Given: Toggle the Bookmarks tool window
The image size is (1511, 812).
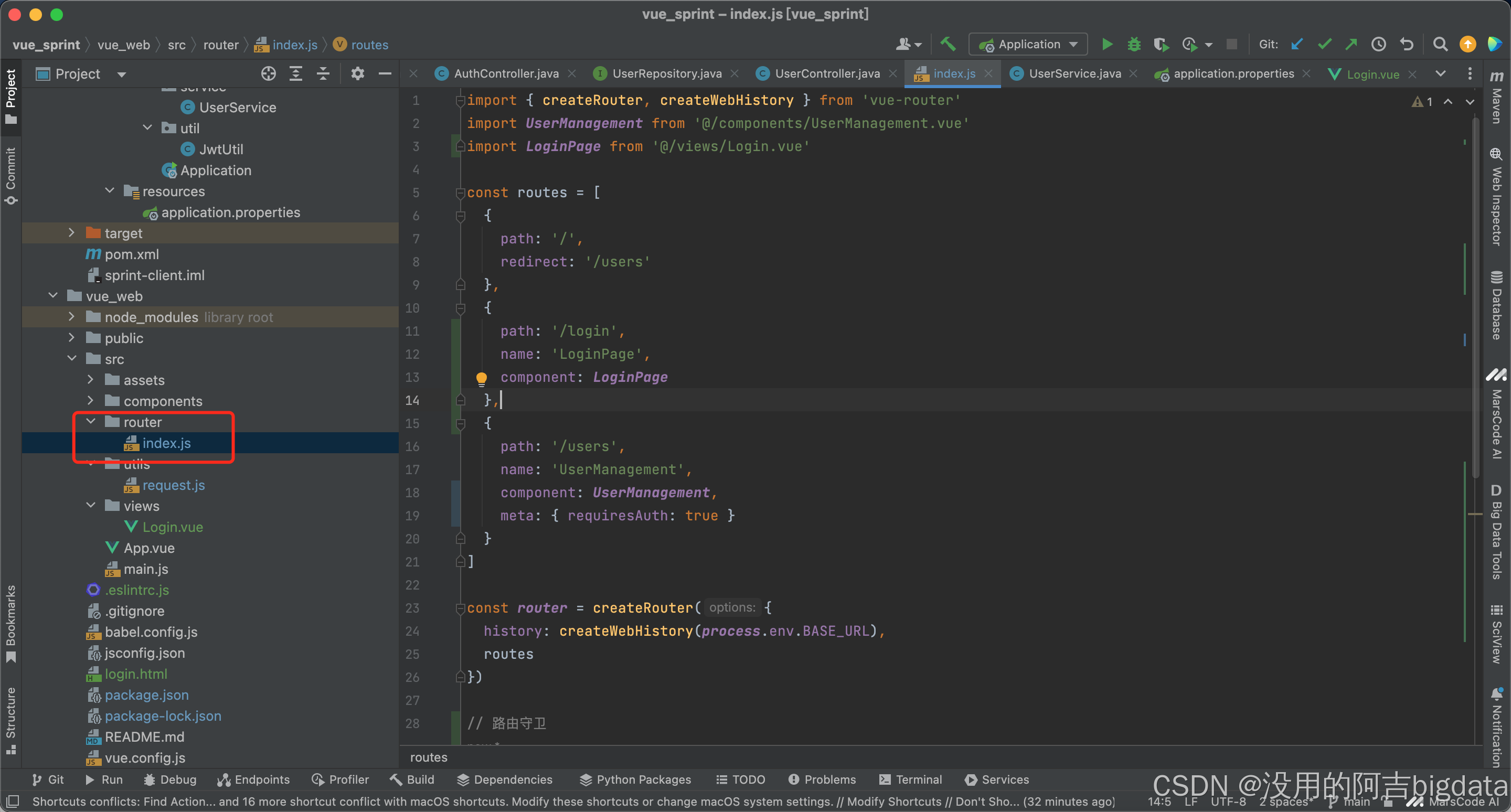Looking at the screenshot, I should [x=10, y=623].
